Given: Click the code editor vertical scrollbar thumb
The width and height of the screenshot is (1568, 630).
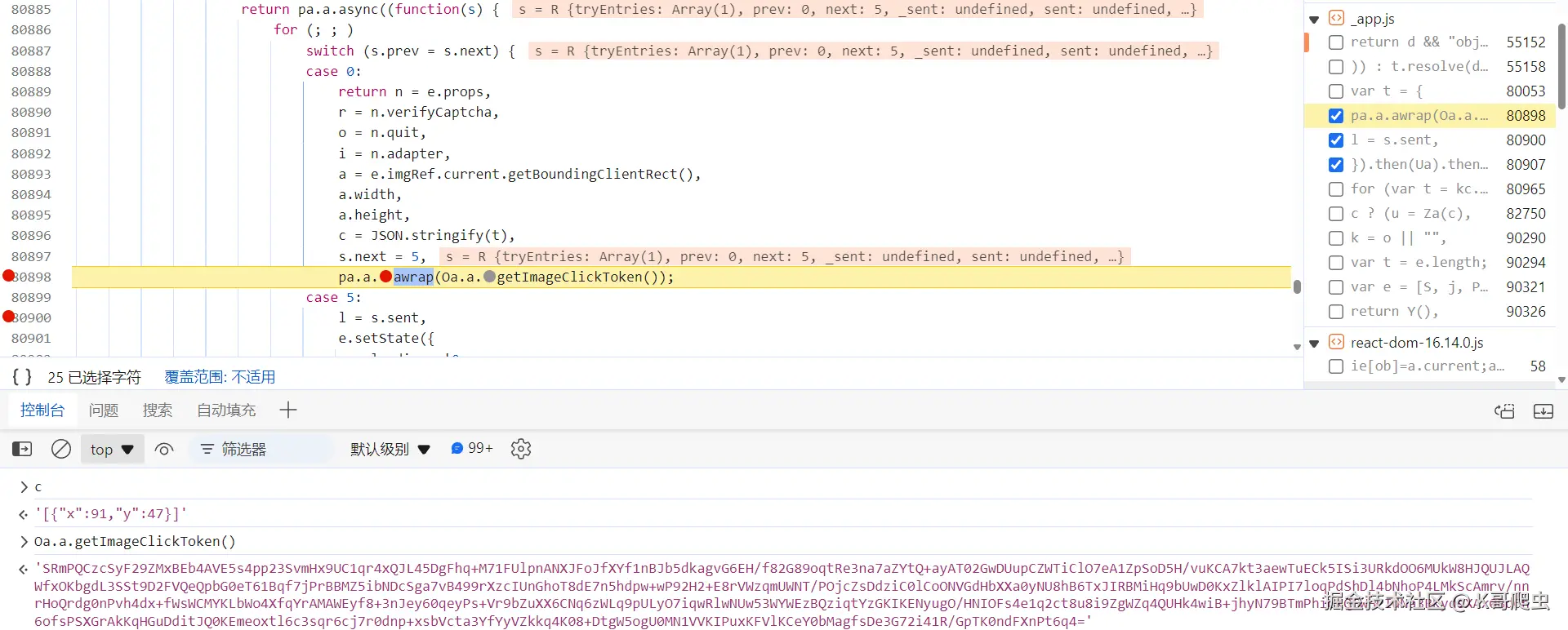Looking at the screenshot, I should (1297, 286).
